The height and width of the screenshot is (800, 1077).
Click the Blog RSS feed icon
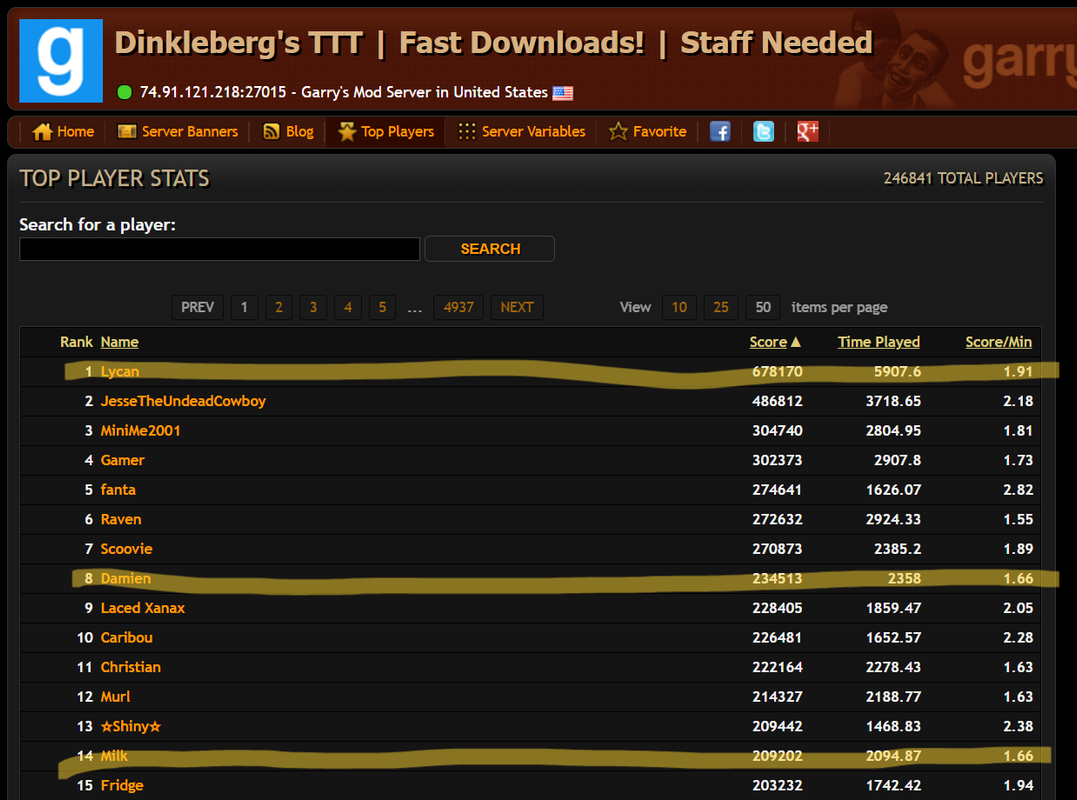271,131
